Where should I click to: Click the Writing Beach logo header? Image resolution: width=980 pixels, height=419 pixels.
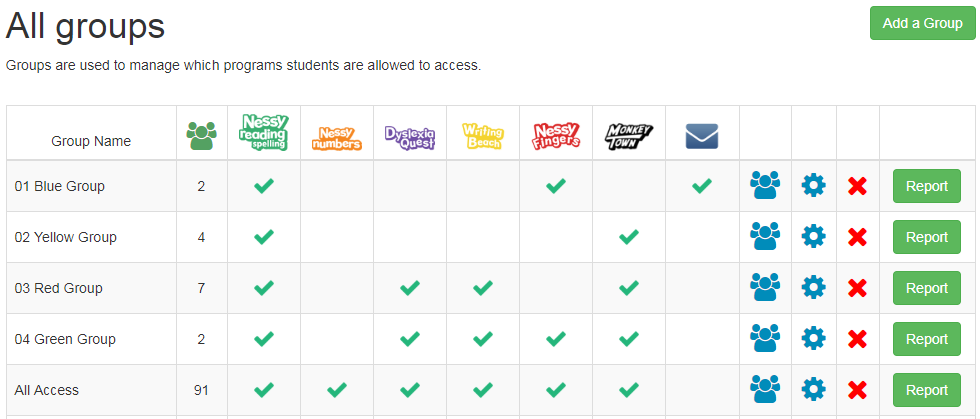[x=482, y=137]
